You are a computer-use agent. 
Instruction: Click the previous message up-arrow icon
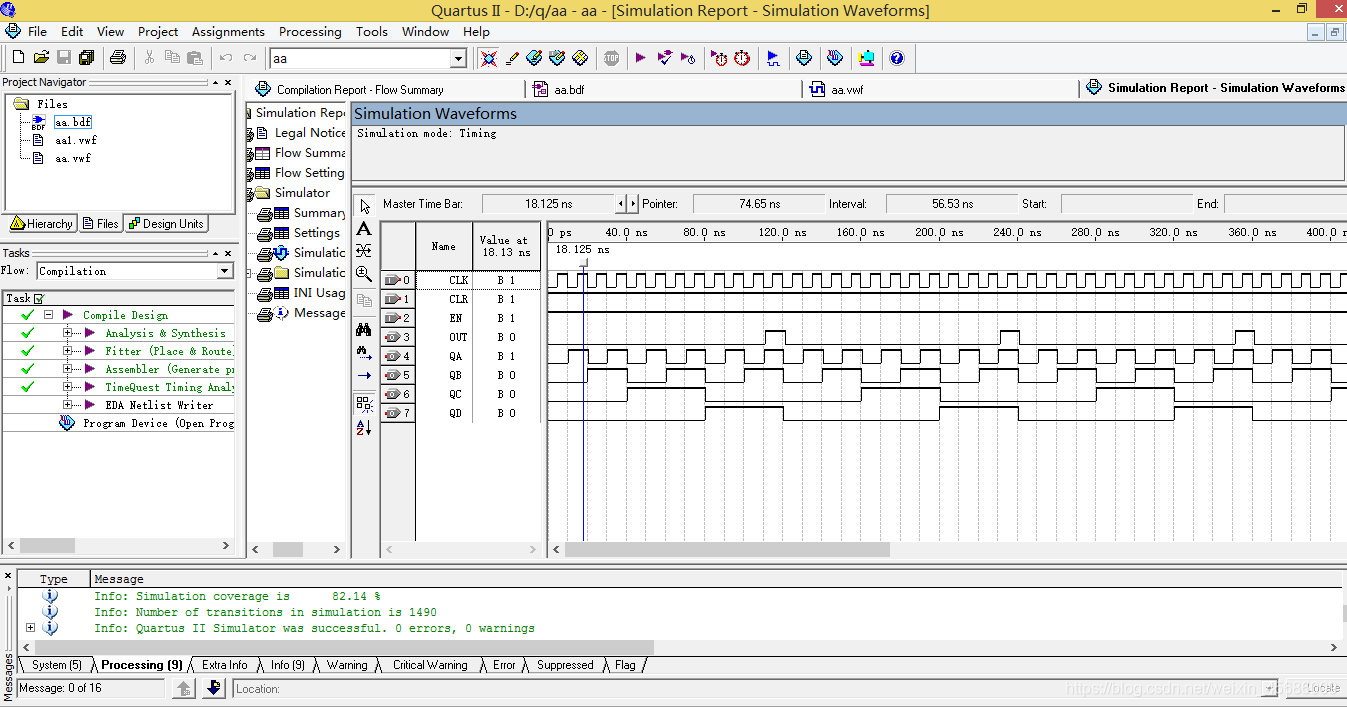click(184, 688)
